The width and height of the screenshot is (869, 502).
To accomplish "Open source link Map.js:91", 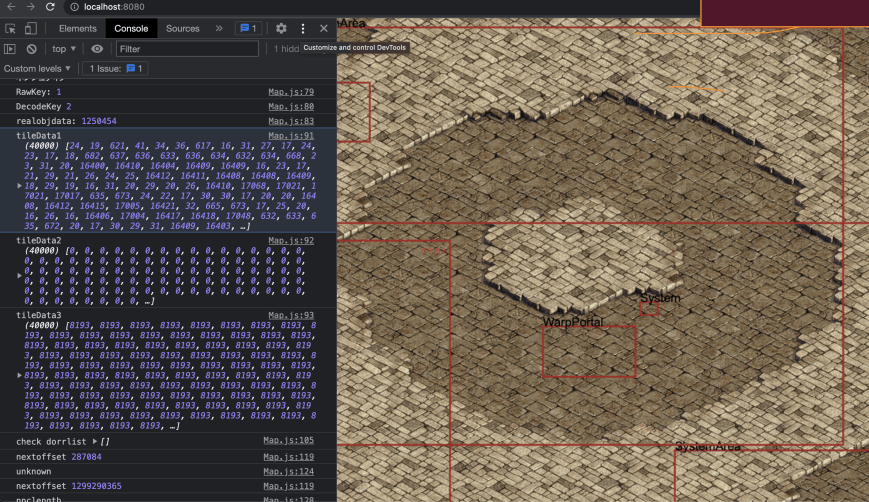I will [x=291, y=136].
